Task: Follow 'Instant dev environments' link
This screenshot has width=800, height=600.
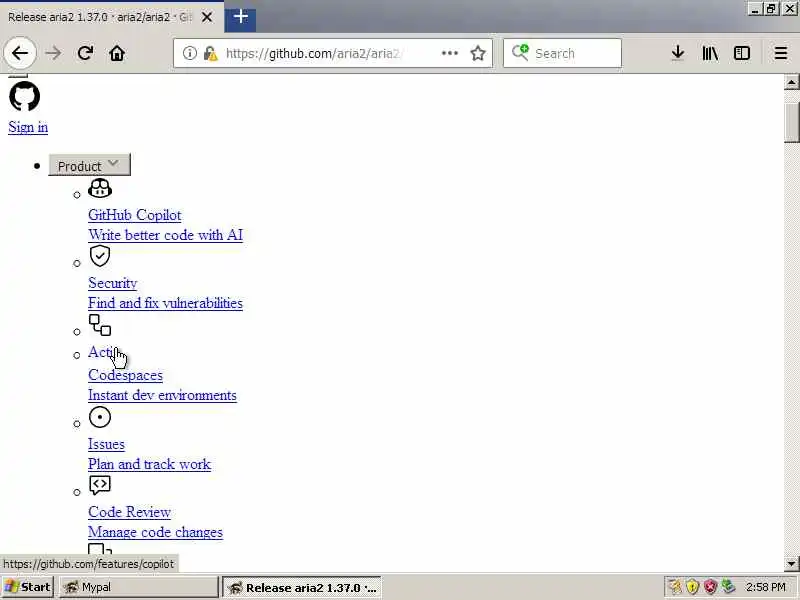Action: (x=162, y=395)
